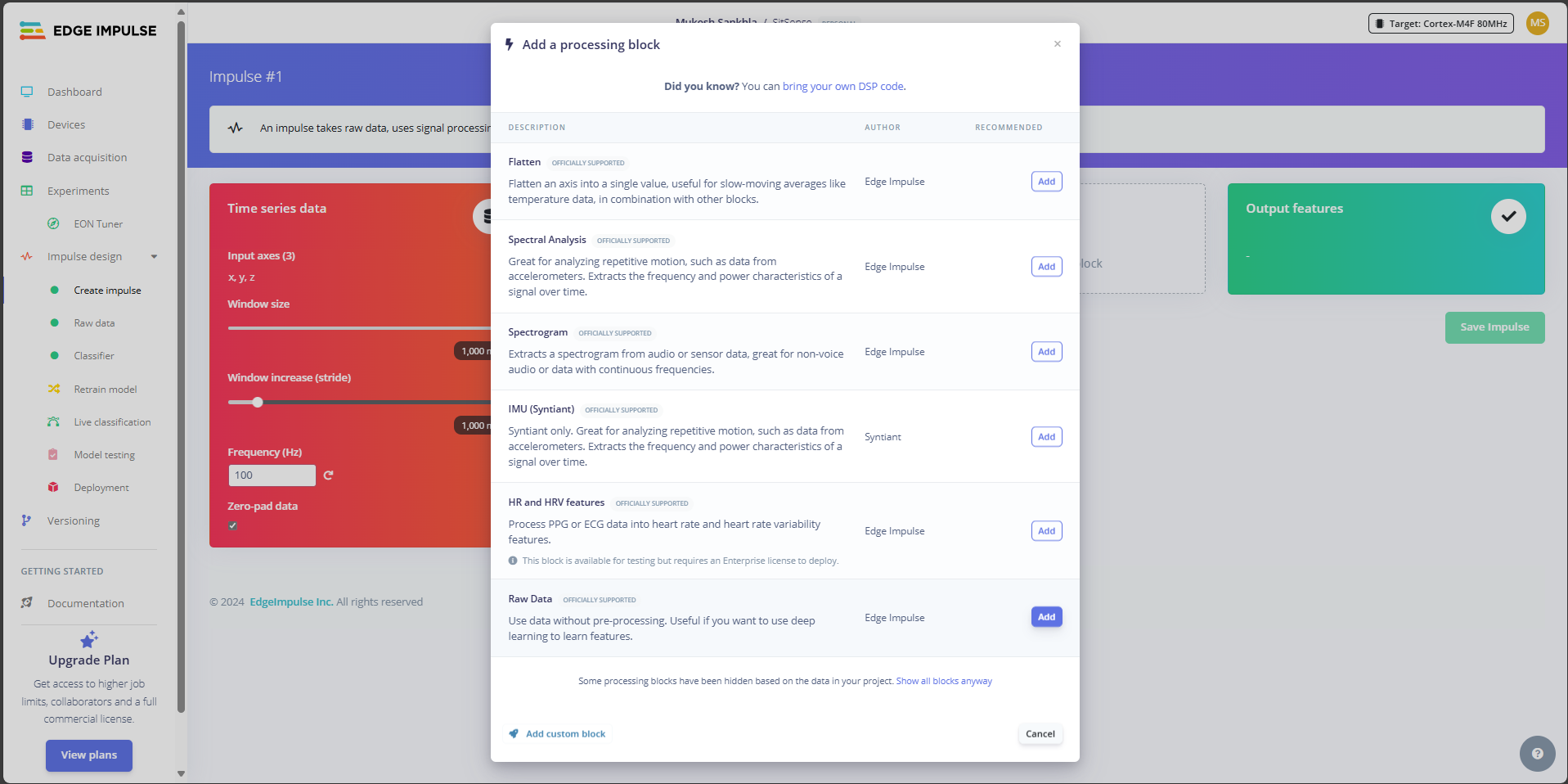Click the Window increase (stride) slider handle
Viewport: 1568px width, 784px height.
(258, 402)
